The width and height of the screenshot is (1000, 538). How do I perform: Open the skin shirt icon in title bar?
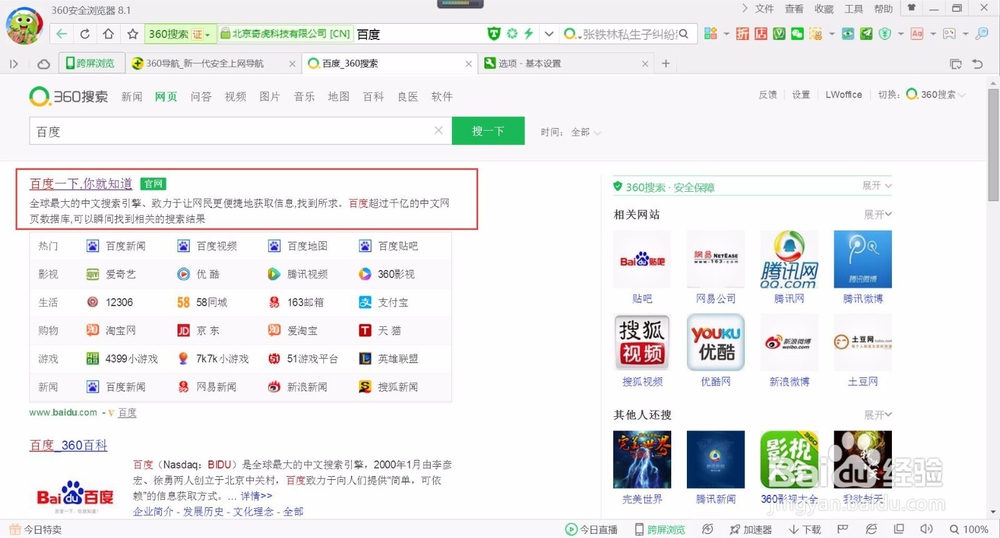(912, 8)
